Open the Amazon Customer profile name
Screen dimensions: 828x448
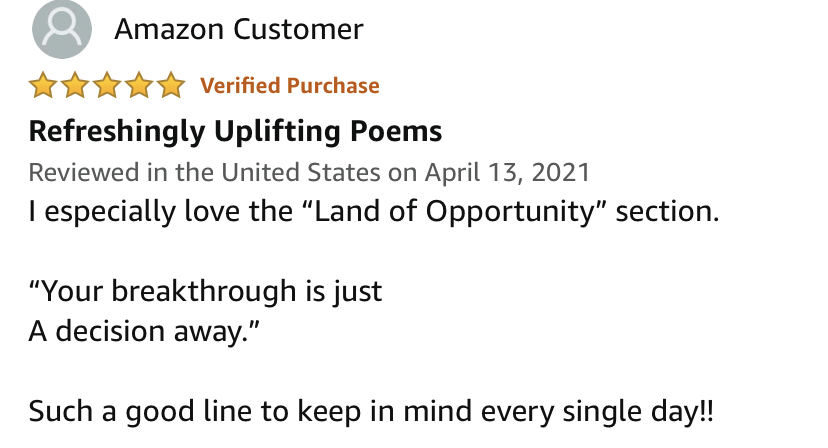[x=239, y=29]
